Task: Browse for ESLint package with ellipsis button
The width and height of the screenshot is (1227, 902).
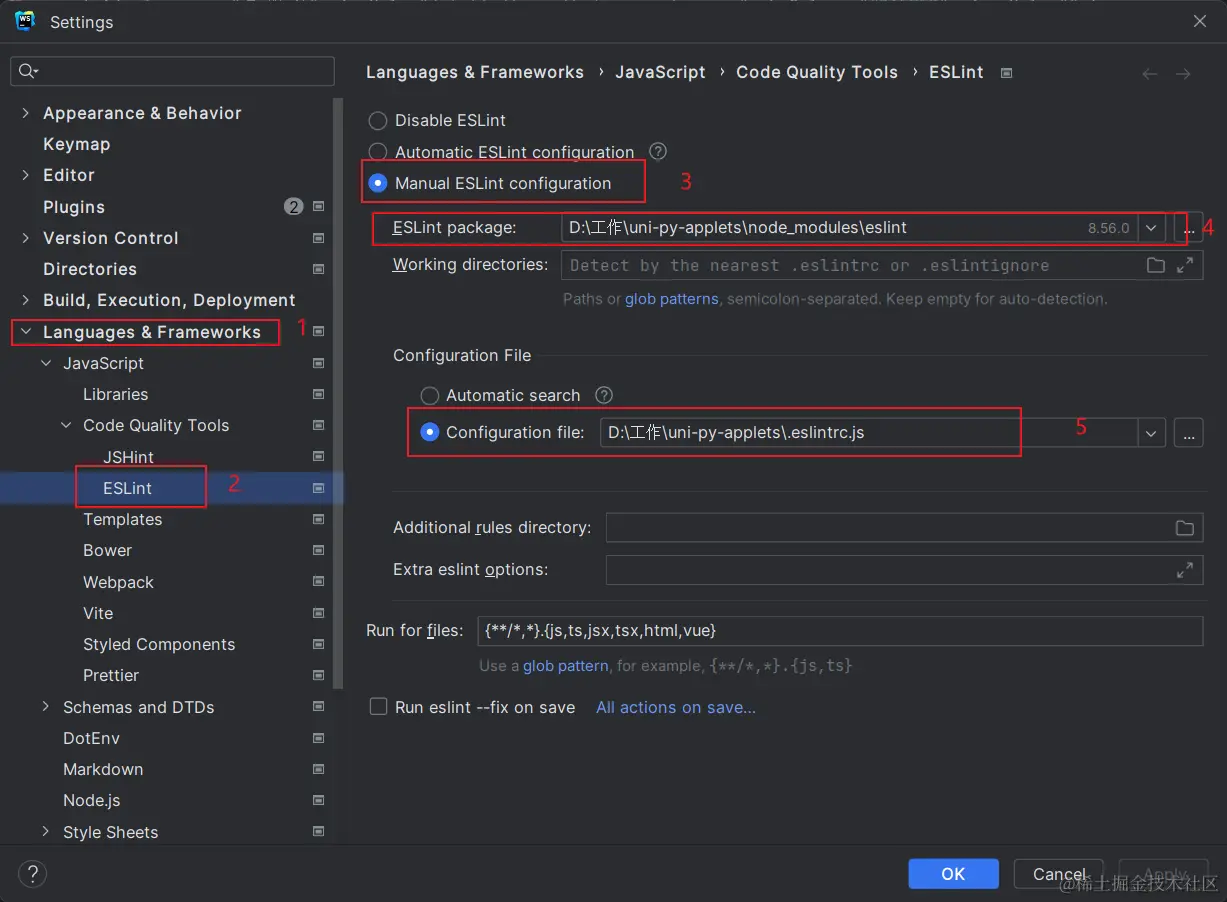Action: [1188, 228]
